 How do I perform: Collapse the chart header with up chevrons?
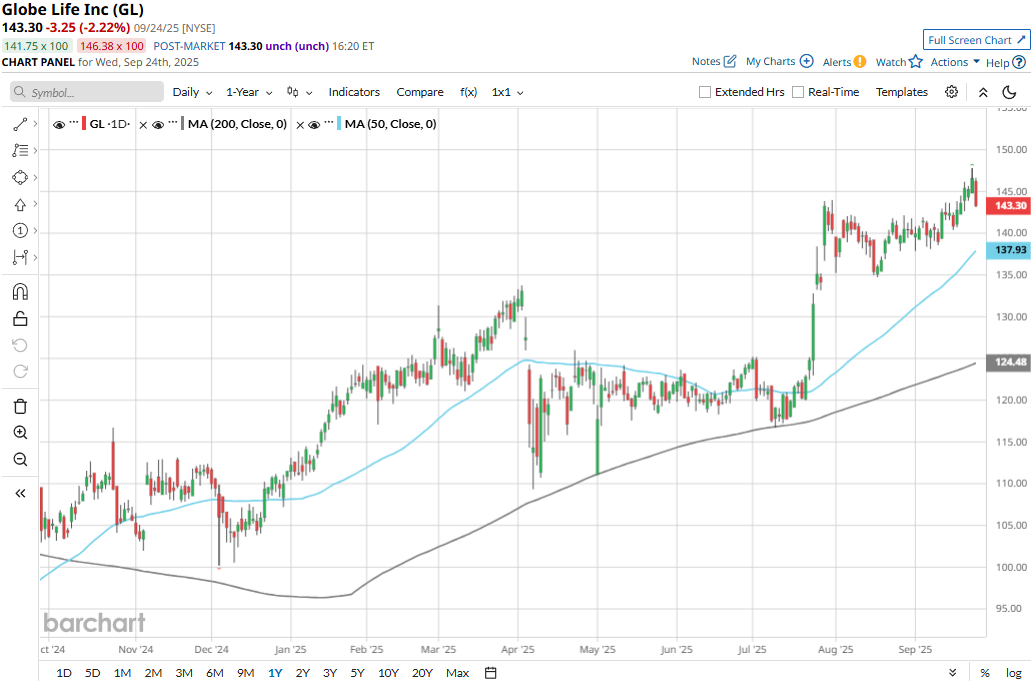983,92
